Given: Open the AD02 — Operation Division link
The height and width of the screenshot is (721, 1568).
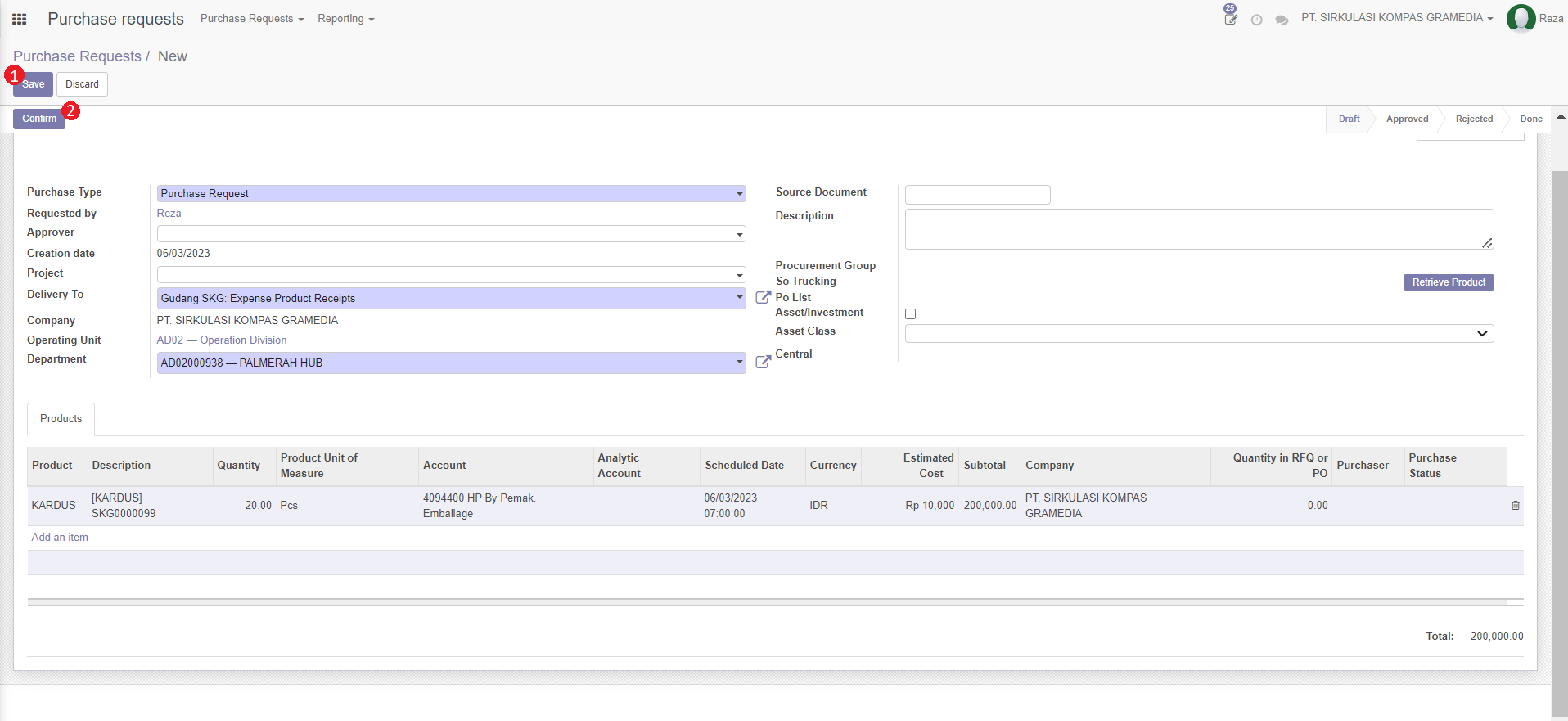Looking at the screenshot, I should click(x=222, y=340).
